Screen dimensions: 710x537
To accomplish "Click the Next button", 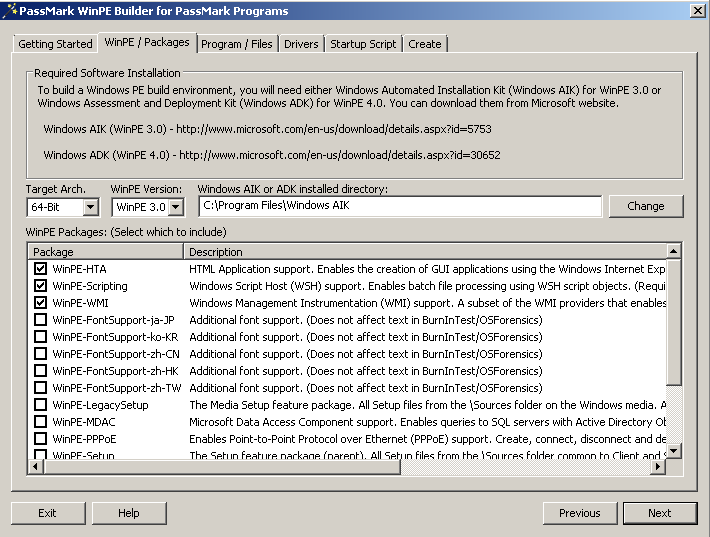I will click(x=659, y=513).
